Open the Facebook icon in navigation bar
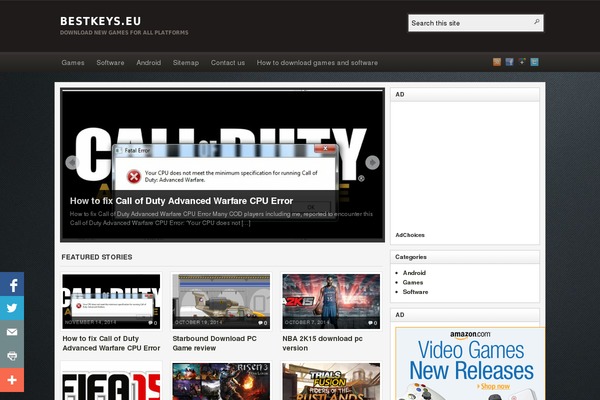The height and width of the screenshot is (400, 600). 509,62
